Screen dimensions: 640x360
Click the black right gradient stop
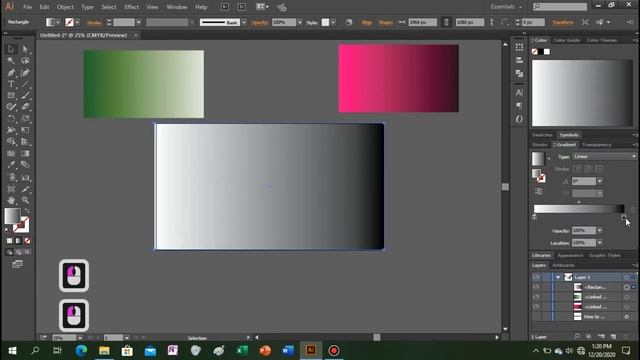pos(623,218)
